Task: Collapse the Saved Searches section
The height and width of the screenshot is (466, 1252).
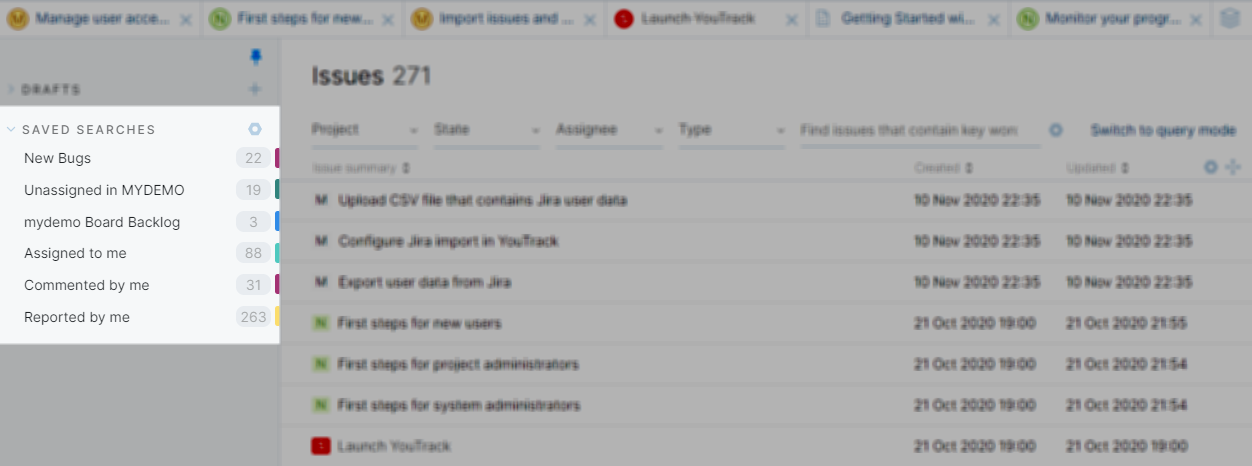Action: pyautogui.click(x=11, y=129)
